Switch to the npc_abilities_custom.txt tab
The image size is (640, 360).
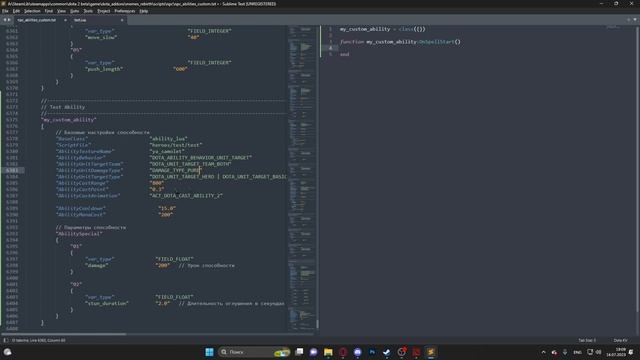click(37, 20)
